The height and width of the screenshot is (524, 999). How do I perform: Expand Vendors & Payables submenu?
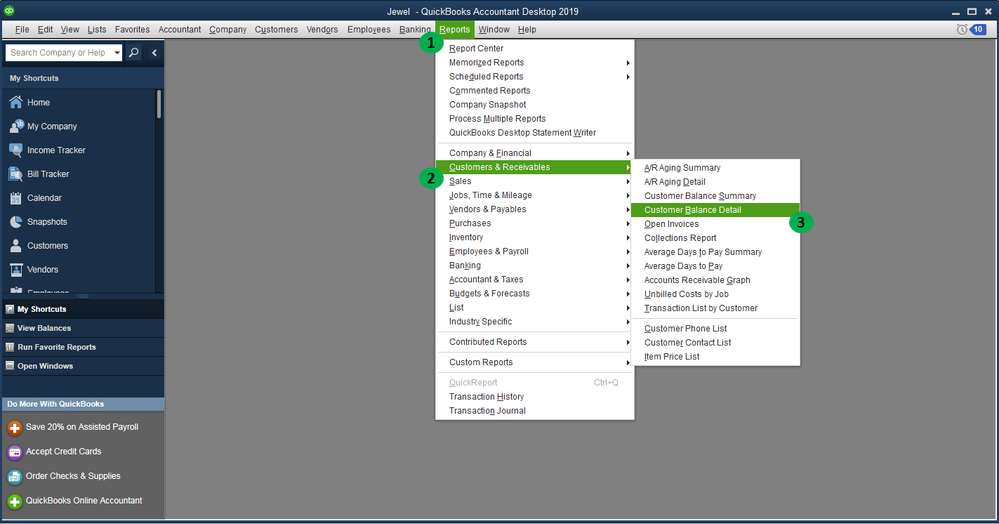[x=535, y=209]
